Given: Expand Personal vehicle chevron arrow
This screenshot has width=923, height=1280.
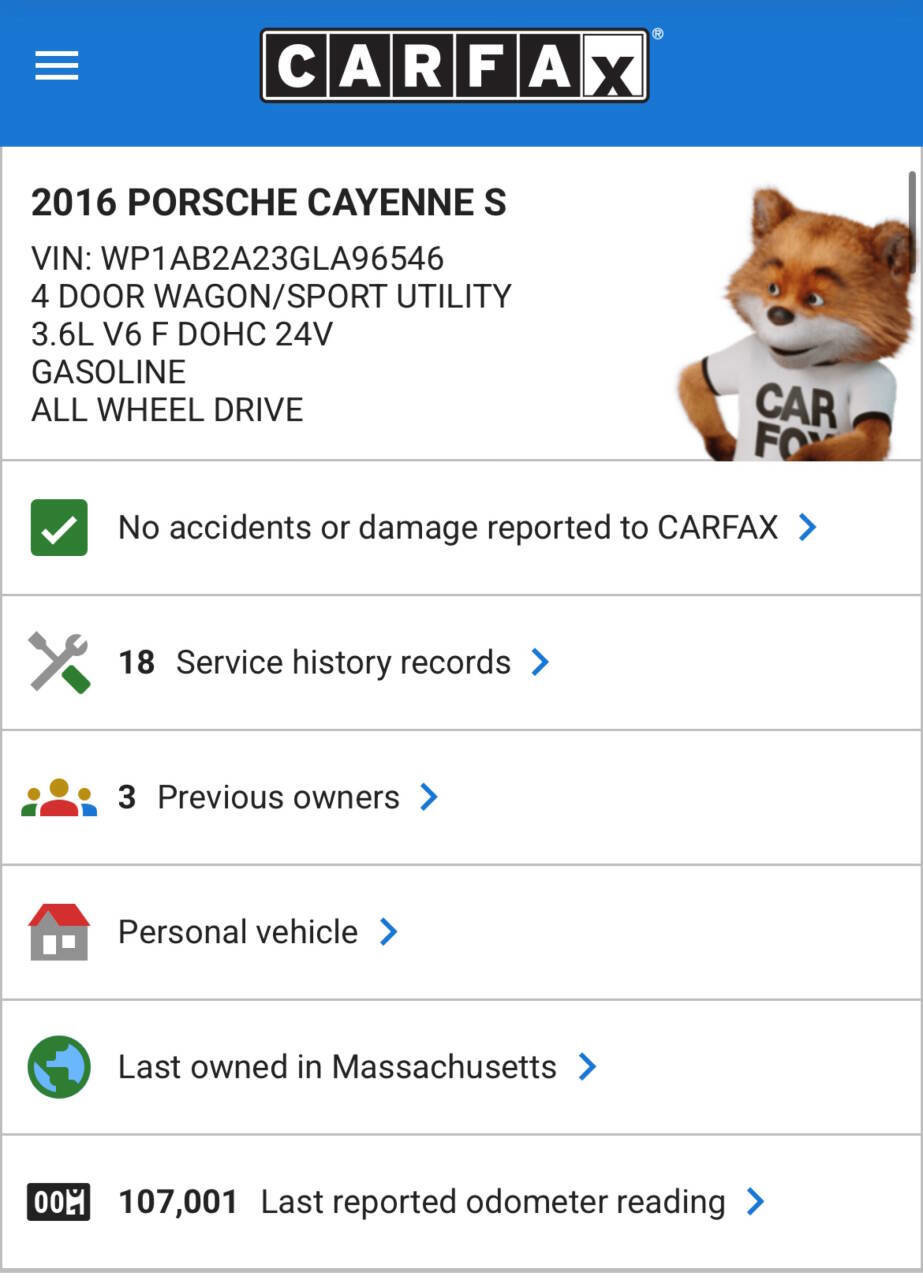Looking at the screenshot, I should tap(388, 932).
